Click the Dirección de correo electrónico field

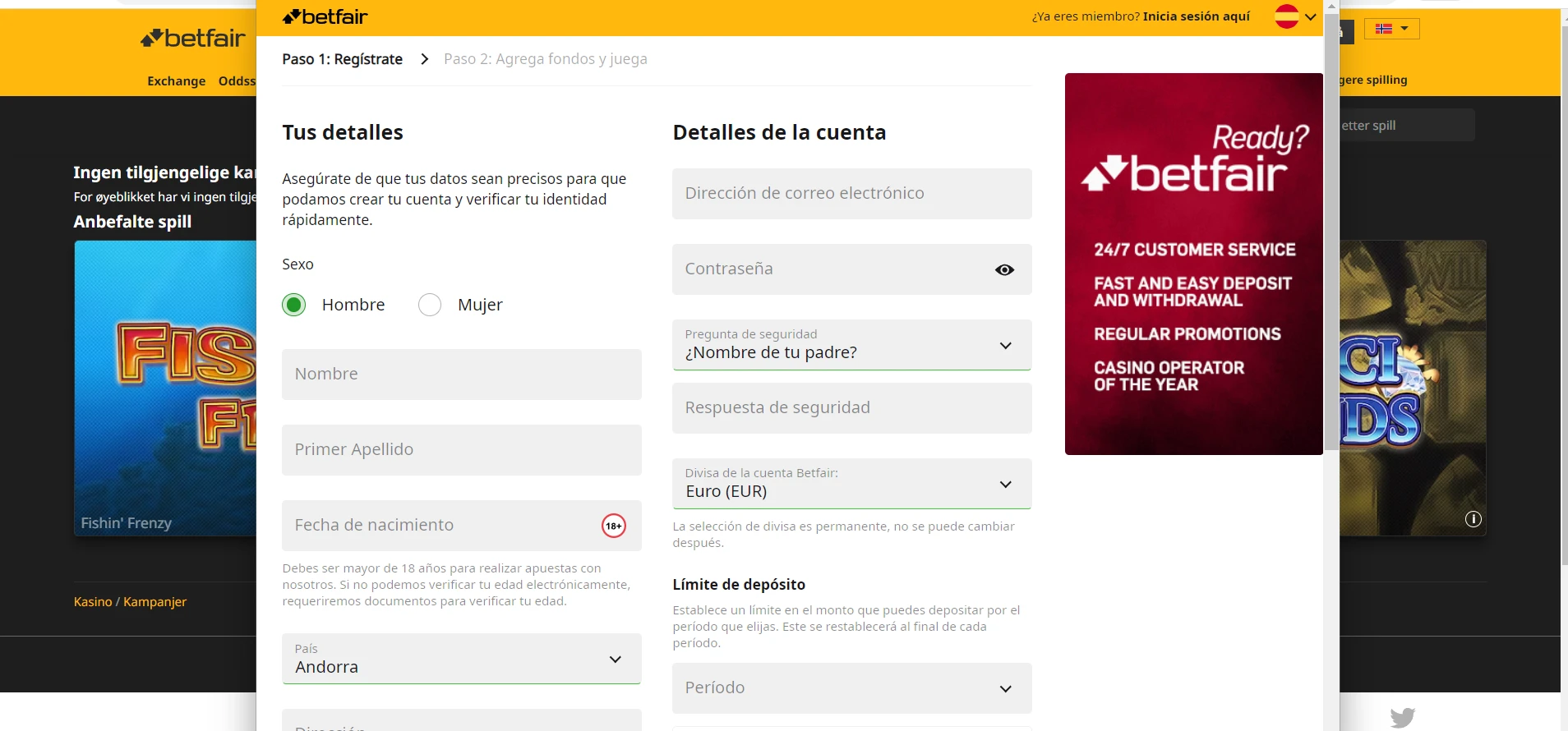click(851, 194)
